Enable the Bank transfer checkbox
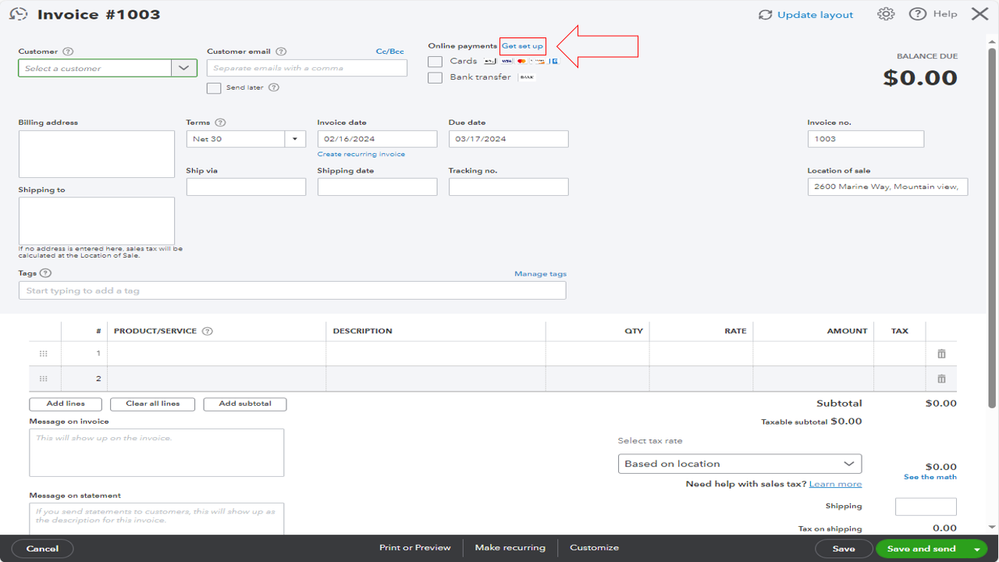The height and width of the screenshot is (562, 999). pyautogui.click(x=435, y=78)
